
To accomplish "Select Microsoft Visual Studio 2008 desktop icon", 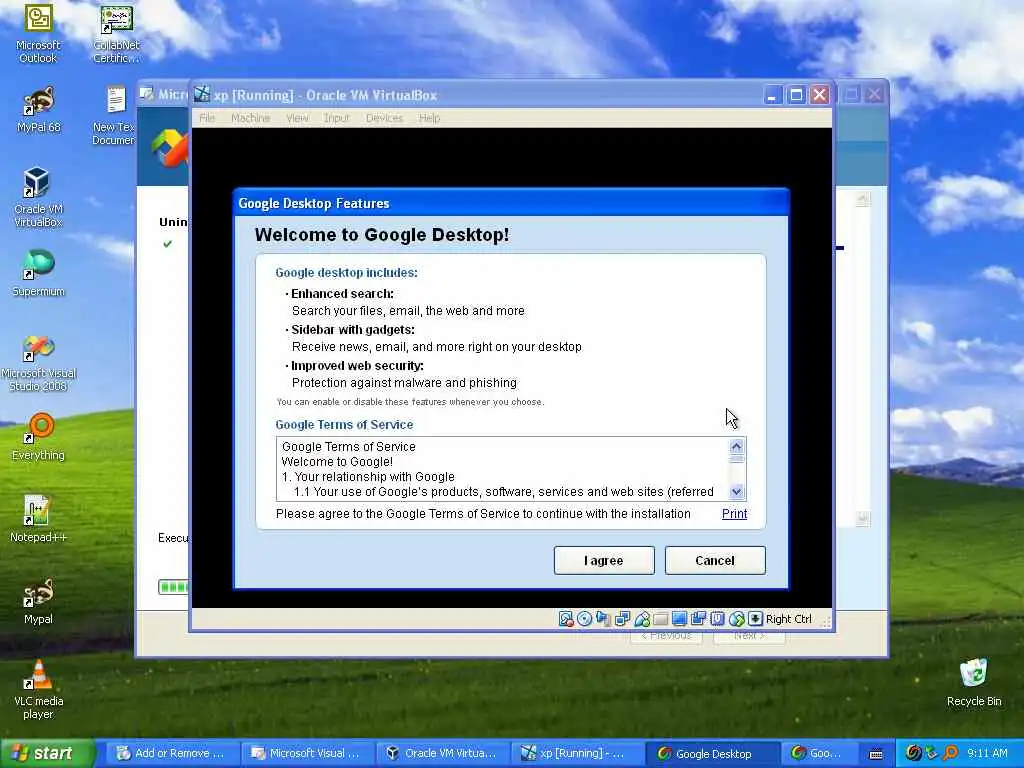I will (x=38, y=362).
